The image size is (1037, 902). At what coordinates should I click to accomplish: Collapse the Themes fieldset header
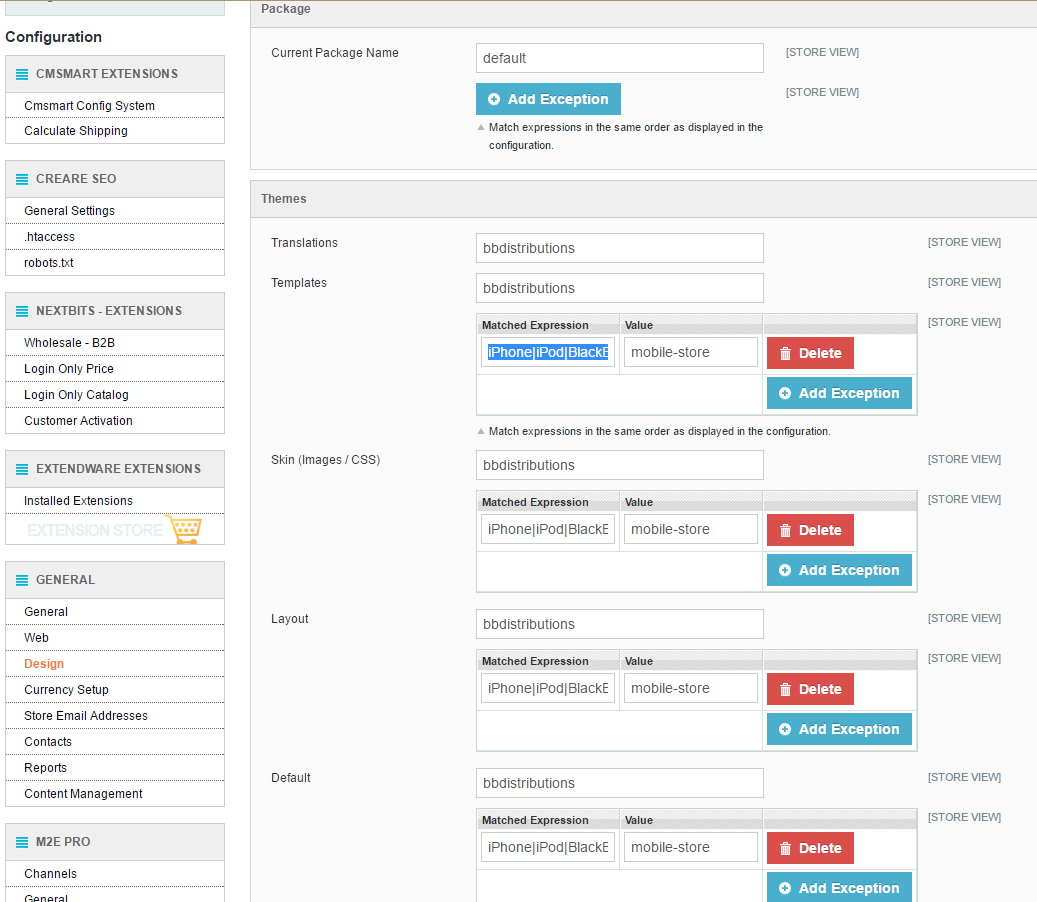[x=643, y=199]
